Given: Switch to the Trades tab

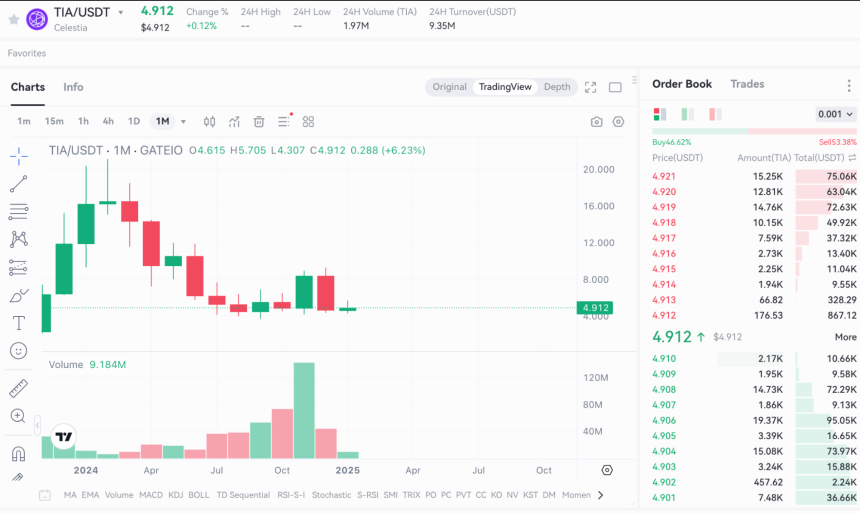Looking at the screenshot, I should tap(747, 84).
